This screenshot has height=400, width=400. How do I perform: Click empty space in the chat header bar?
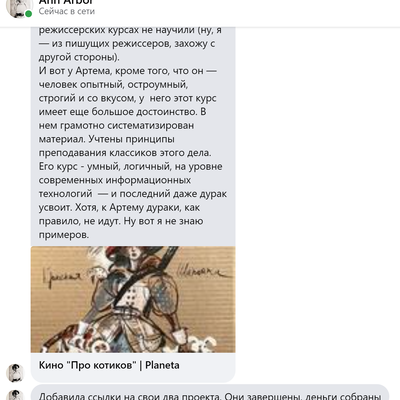tap(247, 12)
